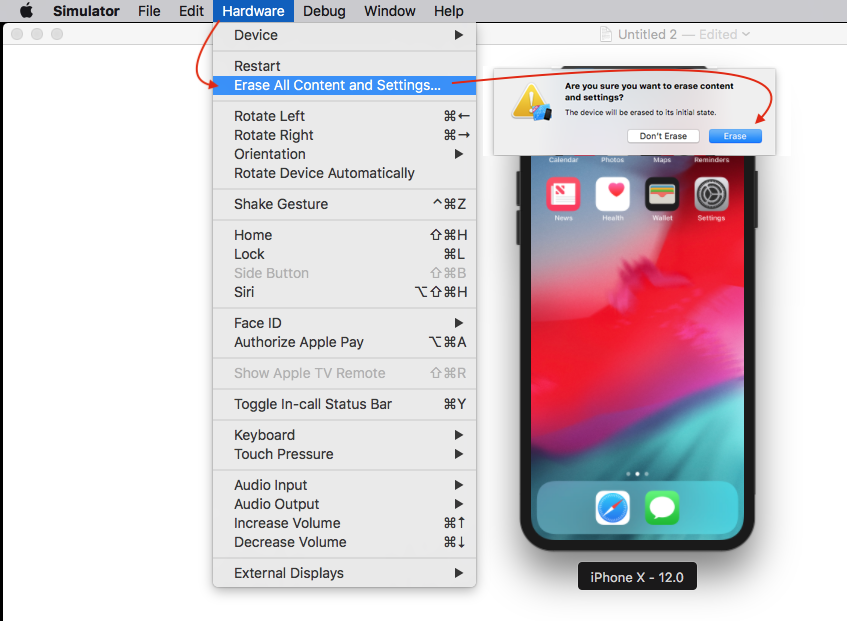Expand the Orientation submenu
847x621 pixels.
(344, 154)
